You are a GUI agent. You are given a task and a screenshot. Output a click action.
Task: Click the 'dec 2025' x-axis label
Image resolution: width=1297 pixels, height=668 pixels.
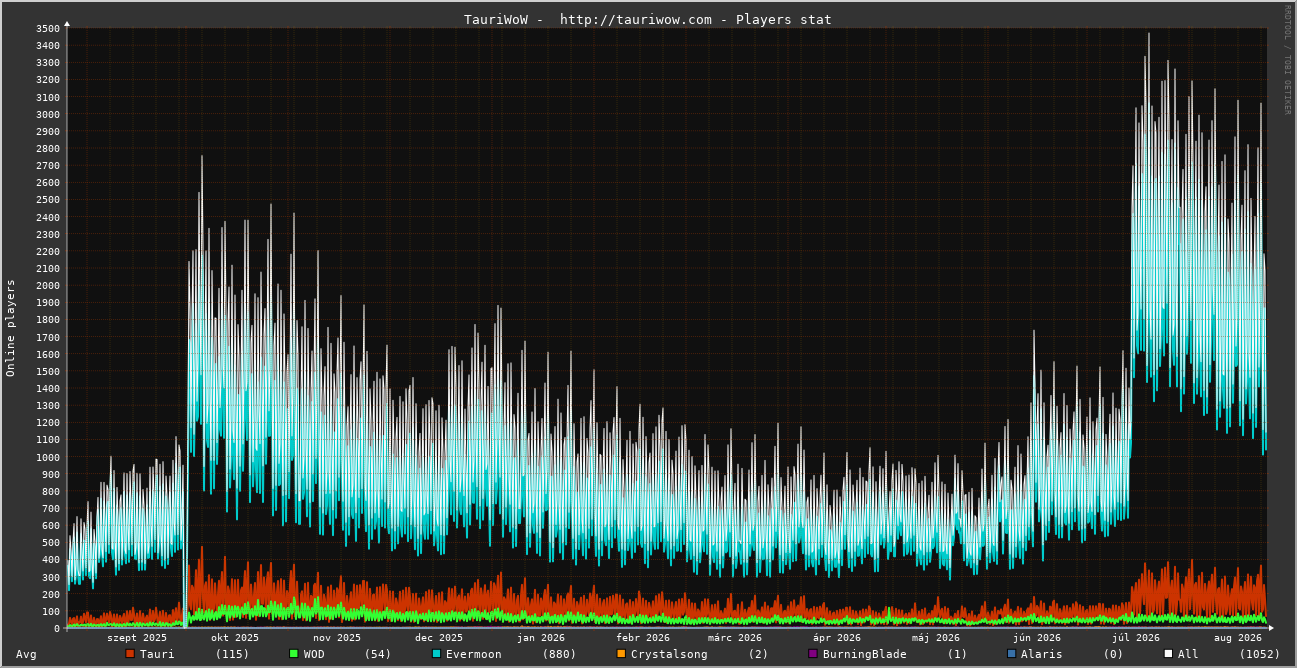click(439, 638)
